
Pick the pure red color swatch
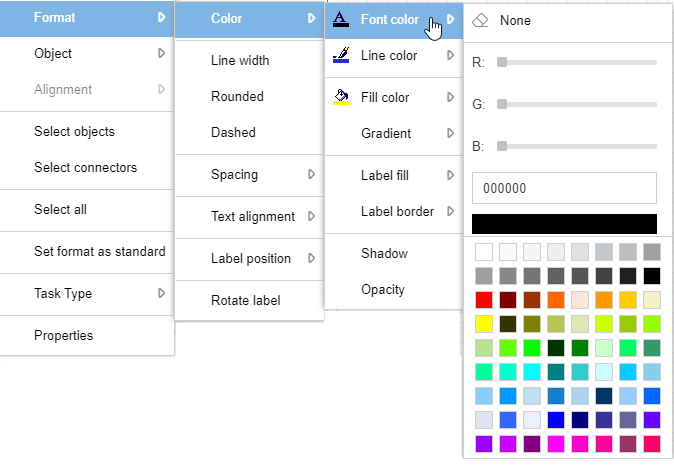pos(484,299)
